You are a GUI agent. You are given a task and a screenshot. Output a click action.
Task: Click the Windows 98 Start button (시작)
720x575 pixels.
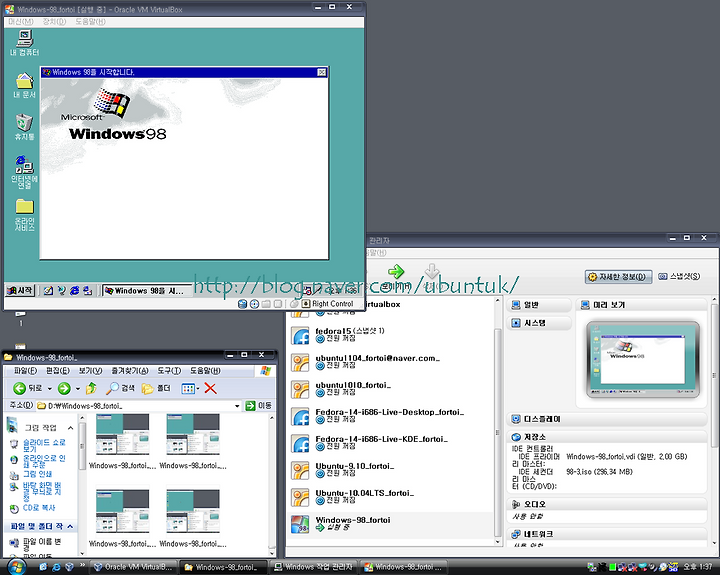pyautogui.click(x=20, y=290)
